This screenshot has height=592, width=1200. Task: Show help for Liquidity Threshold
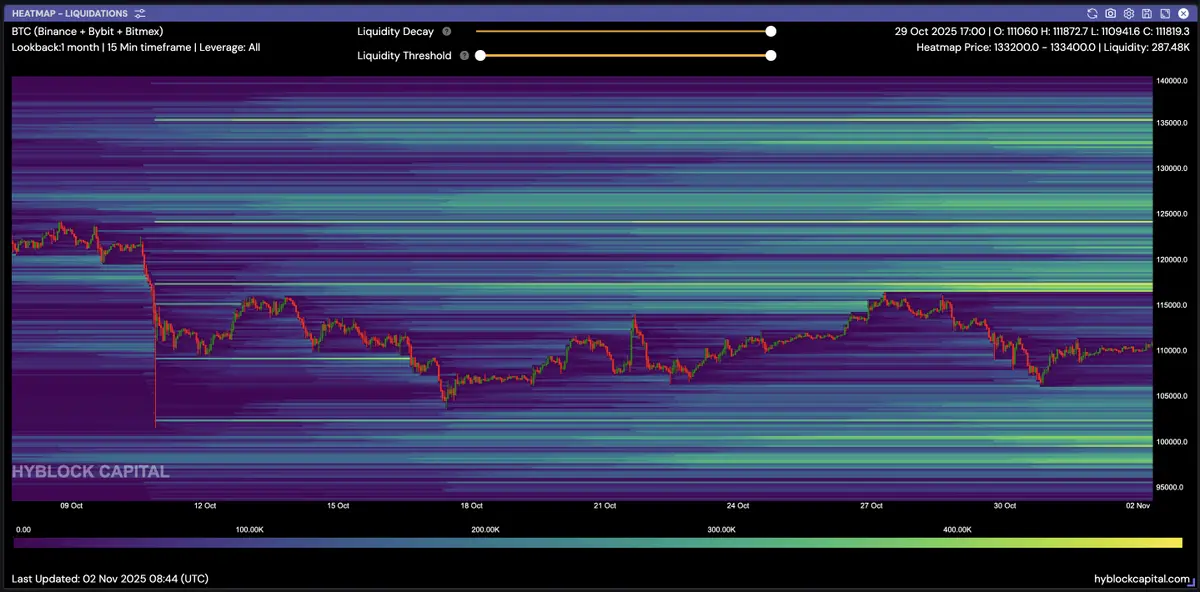click(464, 56)
